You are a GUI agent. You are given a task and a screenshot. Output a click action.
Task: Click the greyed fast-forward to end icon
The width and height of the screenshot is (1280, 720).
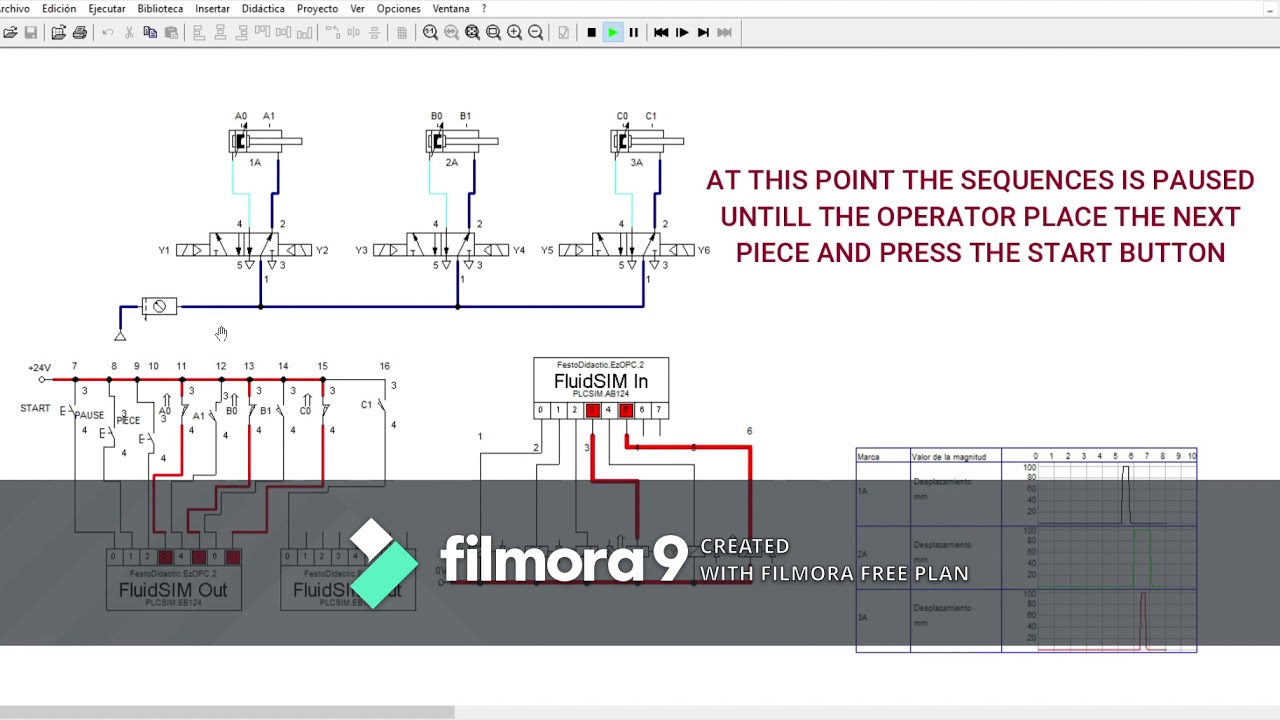tap(724, 33)
